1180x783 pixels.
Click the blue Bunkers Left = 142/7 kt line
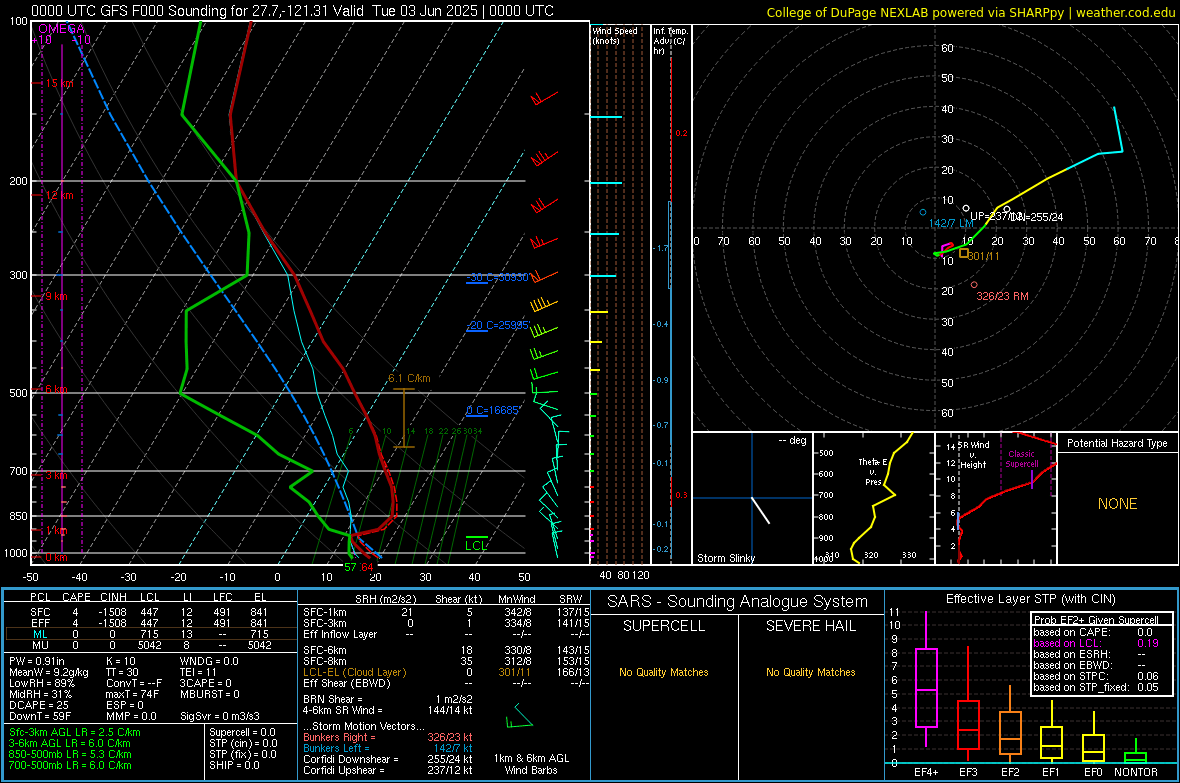[x=388, y=748]
